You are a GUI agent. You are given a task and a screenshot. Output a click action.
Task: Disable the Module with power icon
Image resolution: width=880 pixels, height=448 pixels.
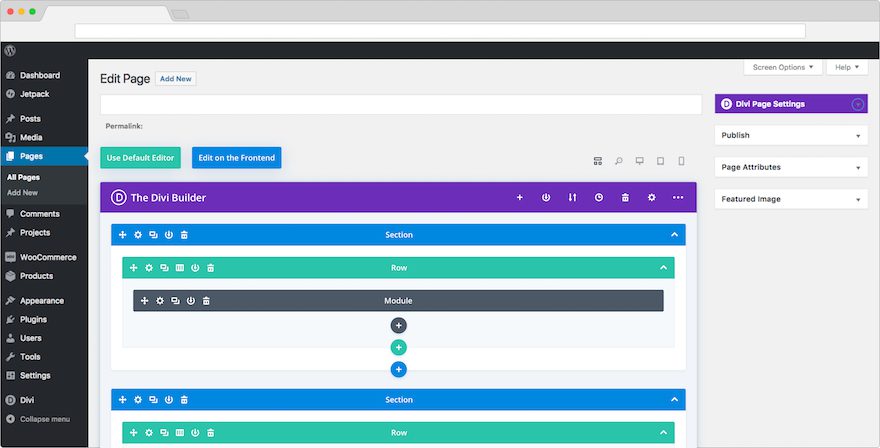(x=191, y=301)
